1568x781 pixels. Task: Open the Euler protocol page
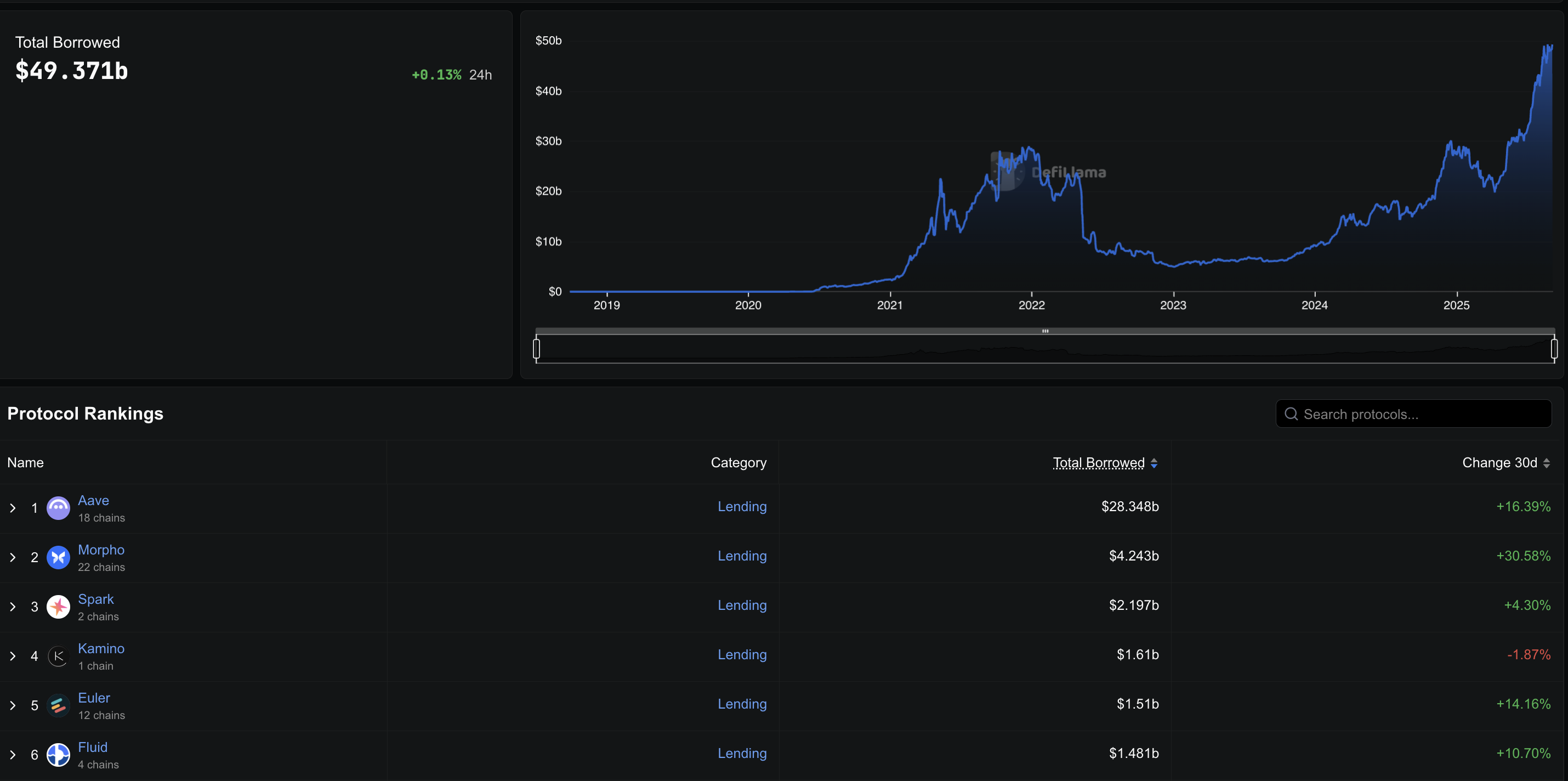point(94,698)
